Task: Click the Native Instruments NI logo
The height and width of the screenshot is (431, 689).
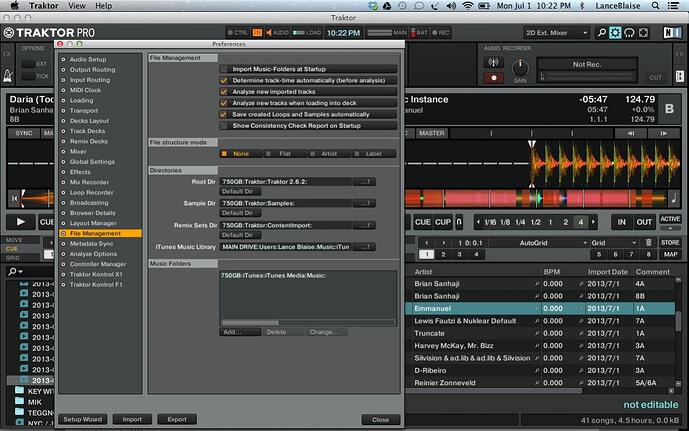Action: click(672, 33)
